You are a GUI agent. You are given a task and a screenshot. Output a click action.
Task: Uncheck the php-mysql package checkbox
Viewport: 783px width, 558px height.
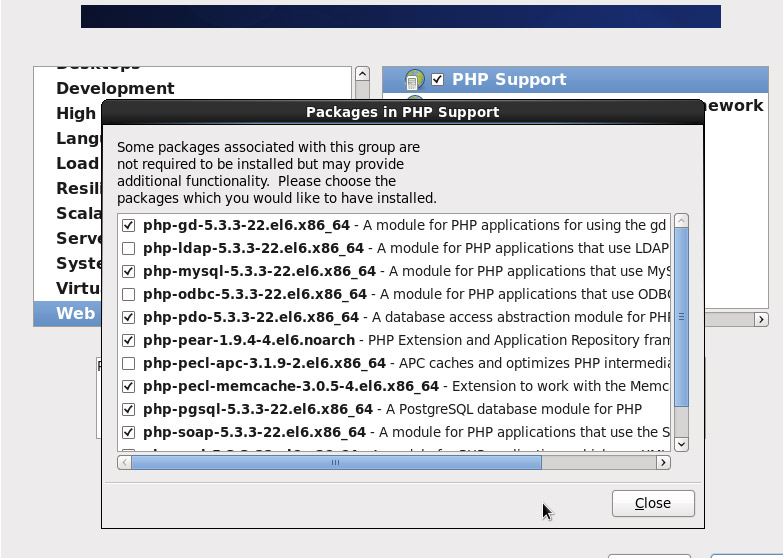click(128, 271)
